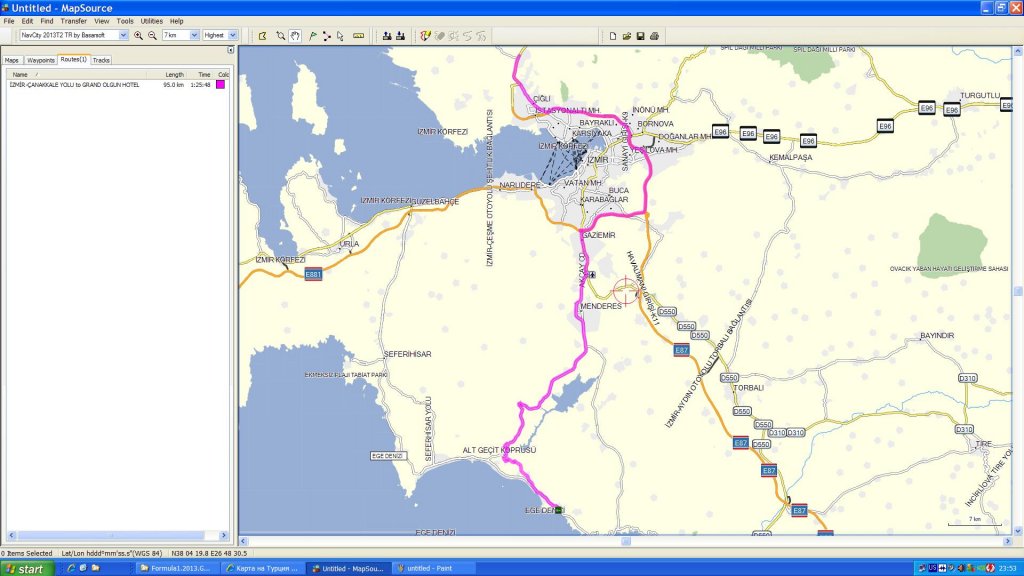Click the Send to Device icon

pyautogui.click(x=387, y=36)
